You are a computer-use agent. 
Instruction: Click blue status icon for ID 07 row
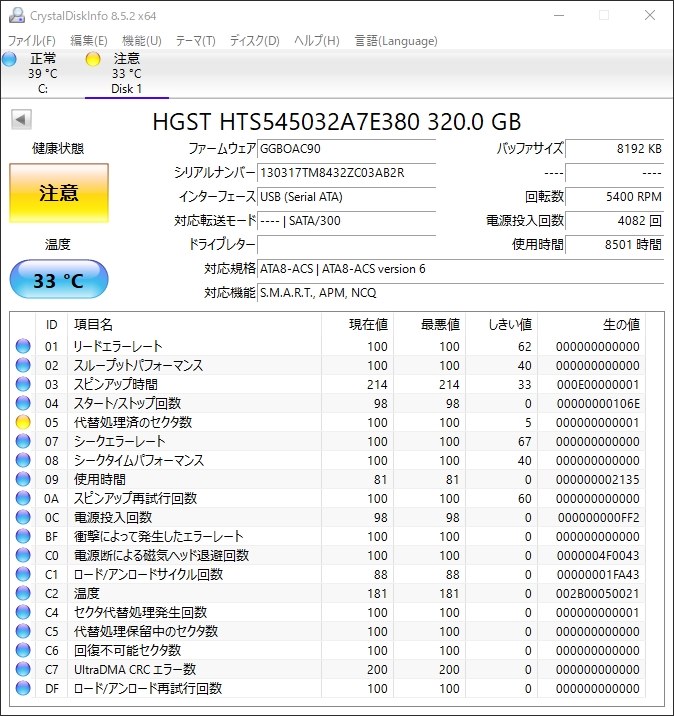(23, 441)
